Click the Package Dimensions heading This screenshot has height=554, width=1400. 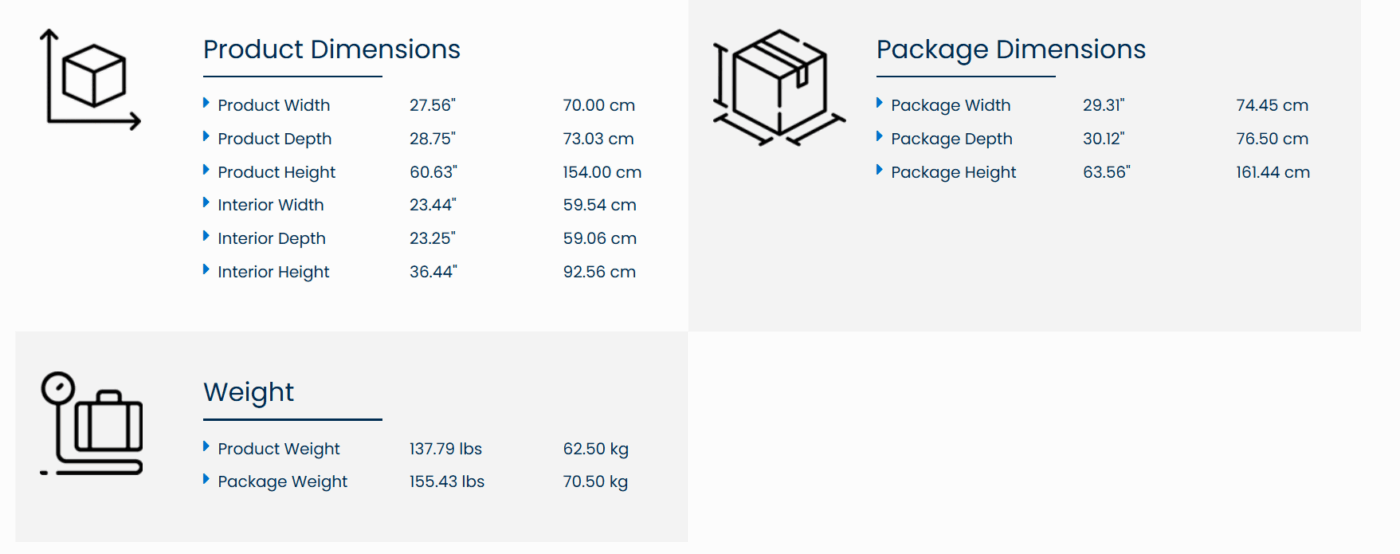(x=1010, y=50)
